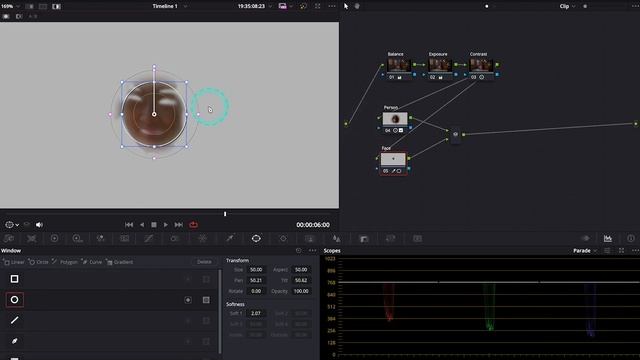Open the Keyframes panel icon
Screen dimensions: 640x360
tap(585, 238)
